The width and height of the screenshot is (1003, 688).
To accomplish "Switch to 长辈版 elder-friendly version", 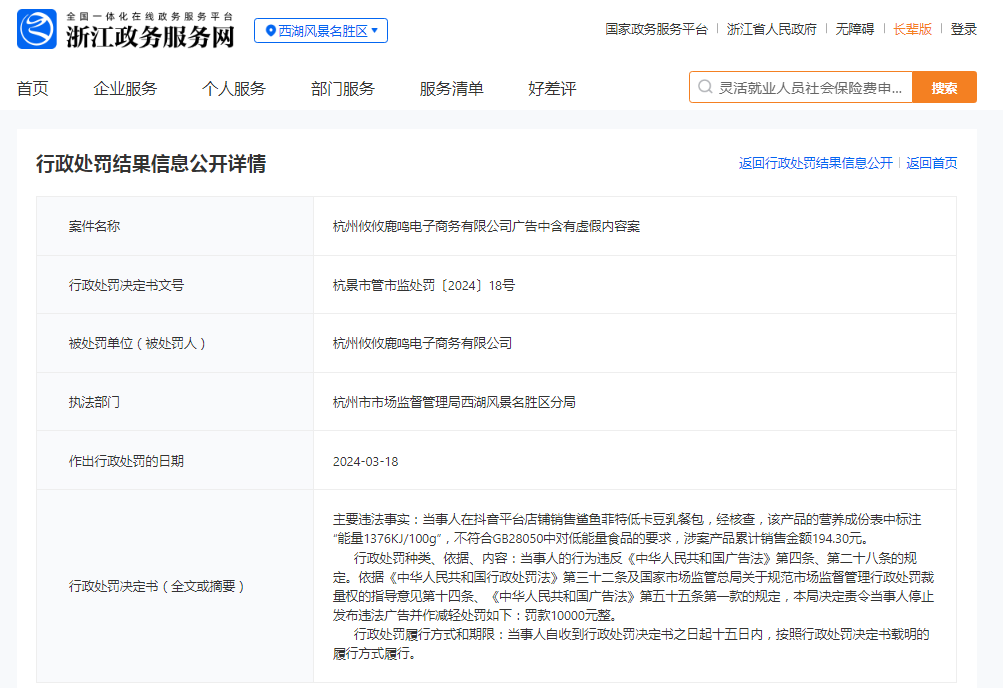I will (912, 29).
